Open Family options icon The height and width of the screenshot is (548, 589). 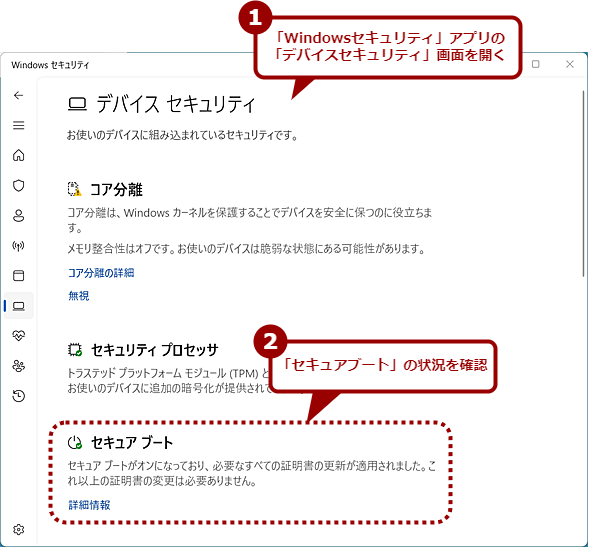(18, 365)
